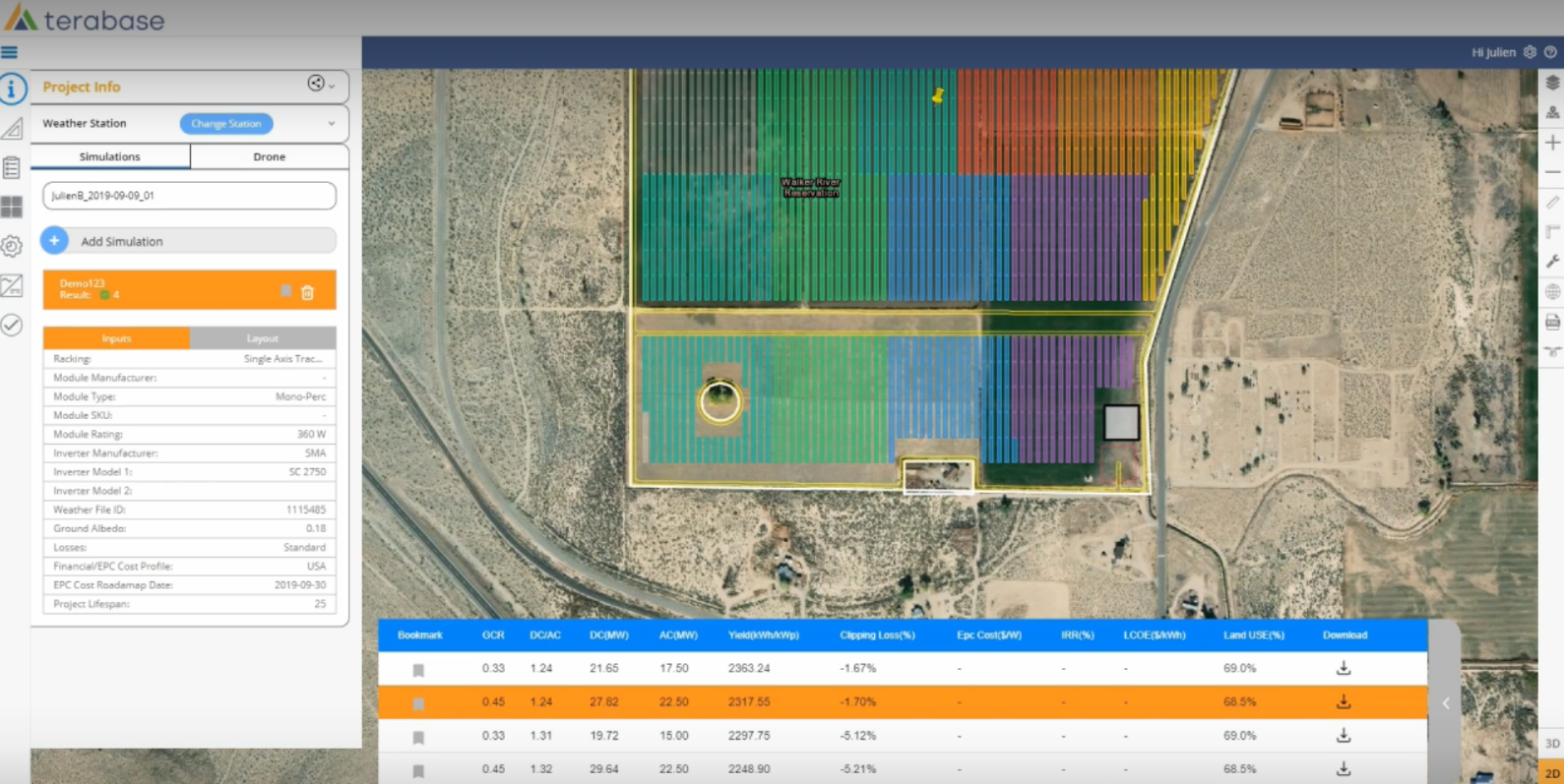
Task: Expand the Weather Station section chevron
Action: point(332,124)
